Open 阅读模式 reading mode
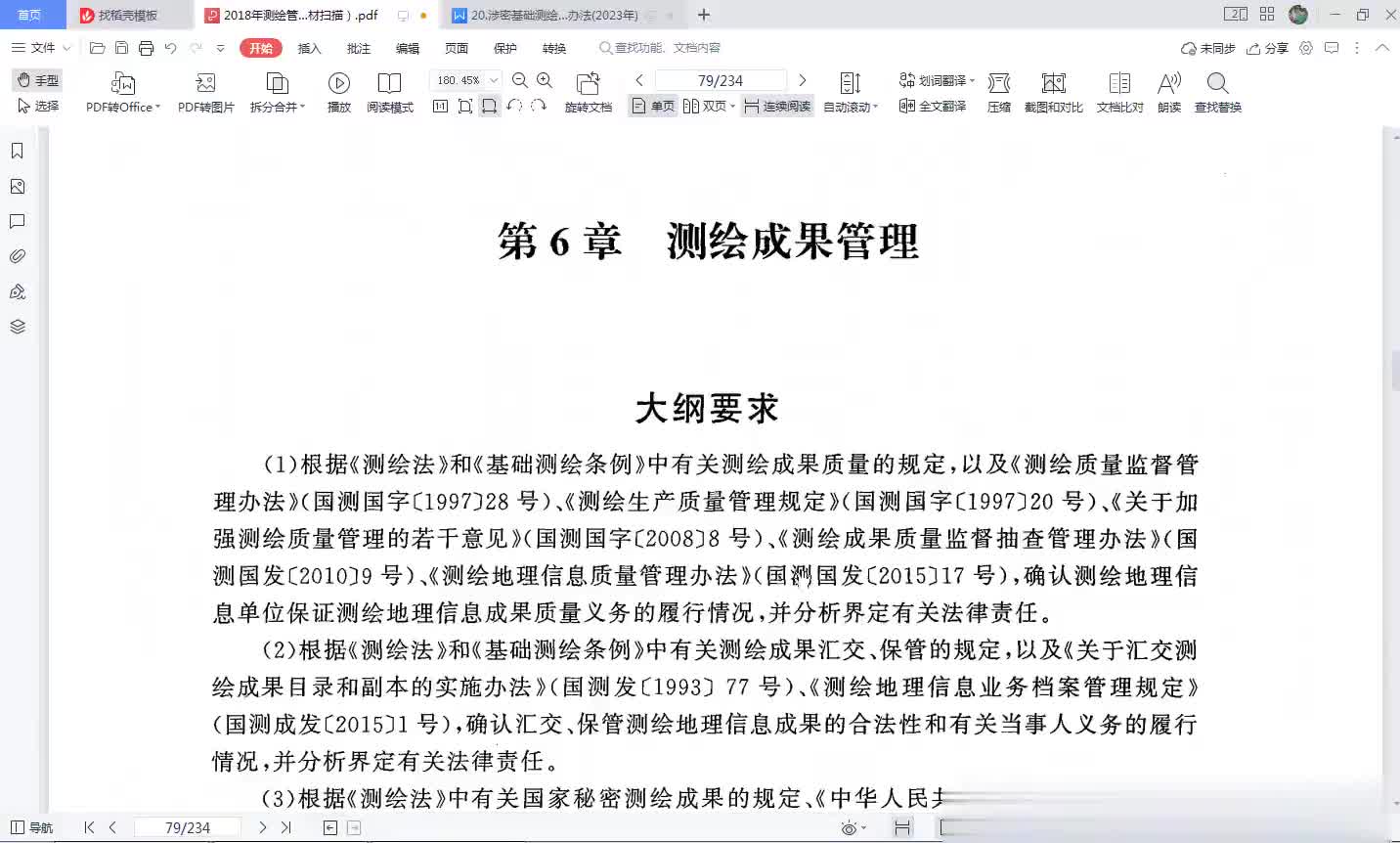Image resolution: width=1400 pixels, height=843 pixels. tap(389, 84)
